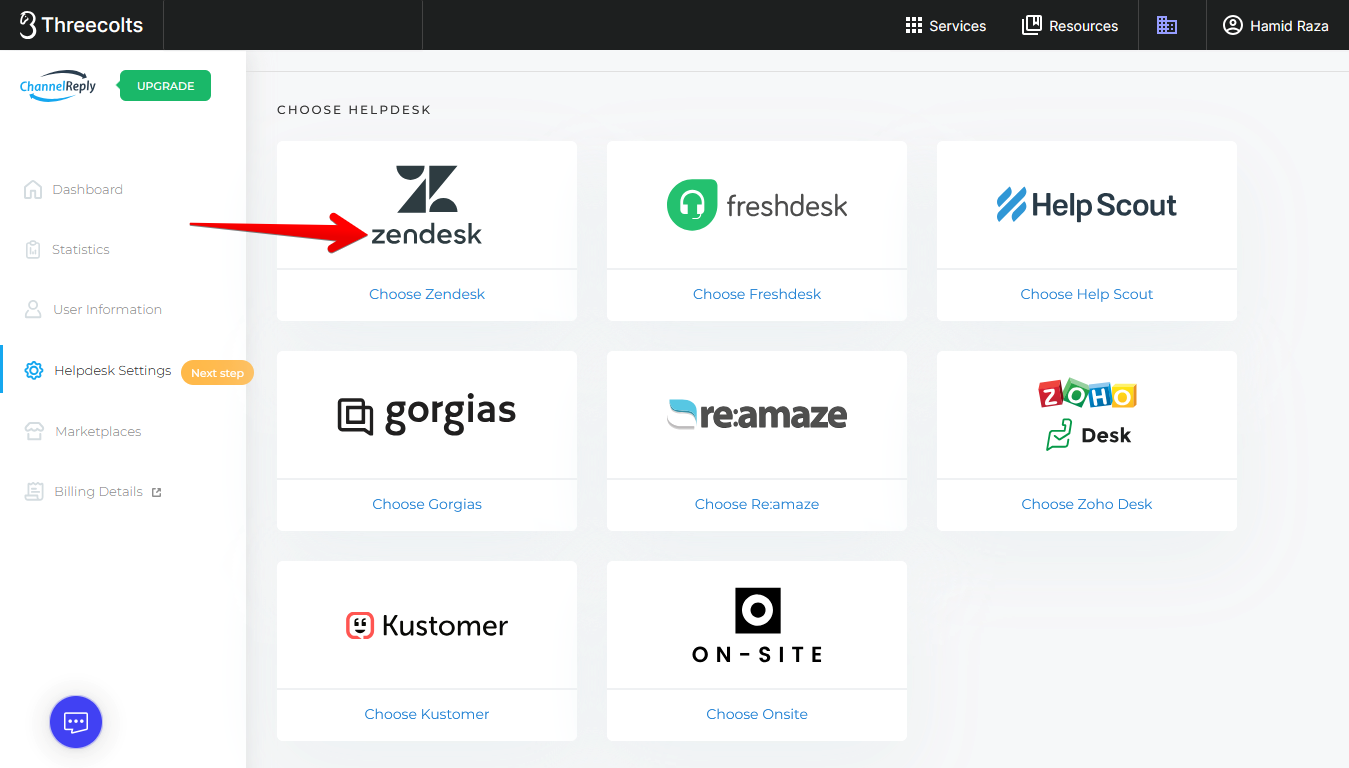The image size is (1349, 768).
Task: Click Choose Freshdesk link
Action: point(757,294)
